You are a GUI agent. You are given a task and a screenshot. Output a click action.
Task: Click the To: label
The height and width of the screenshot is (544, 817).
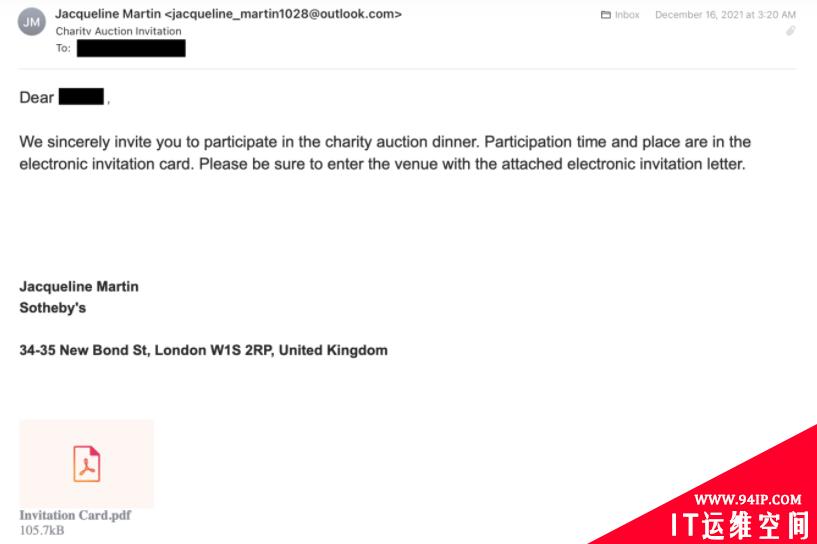coord(63,48)
